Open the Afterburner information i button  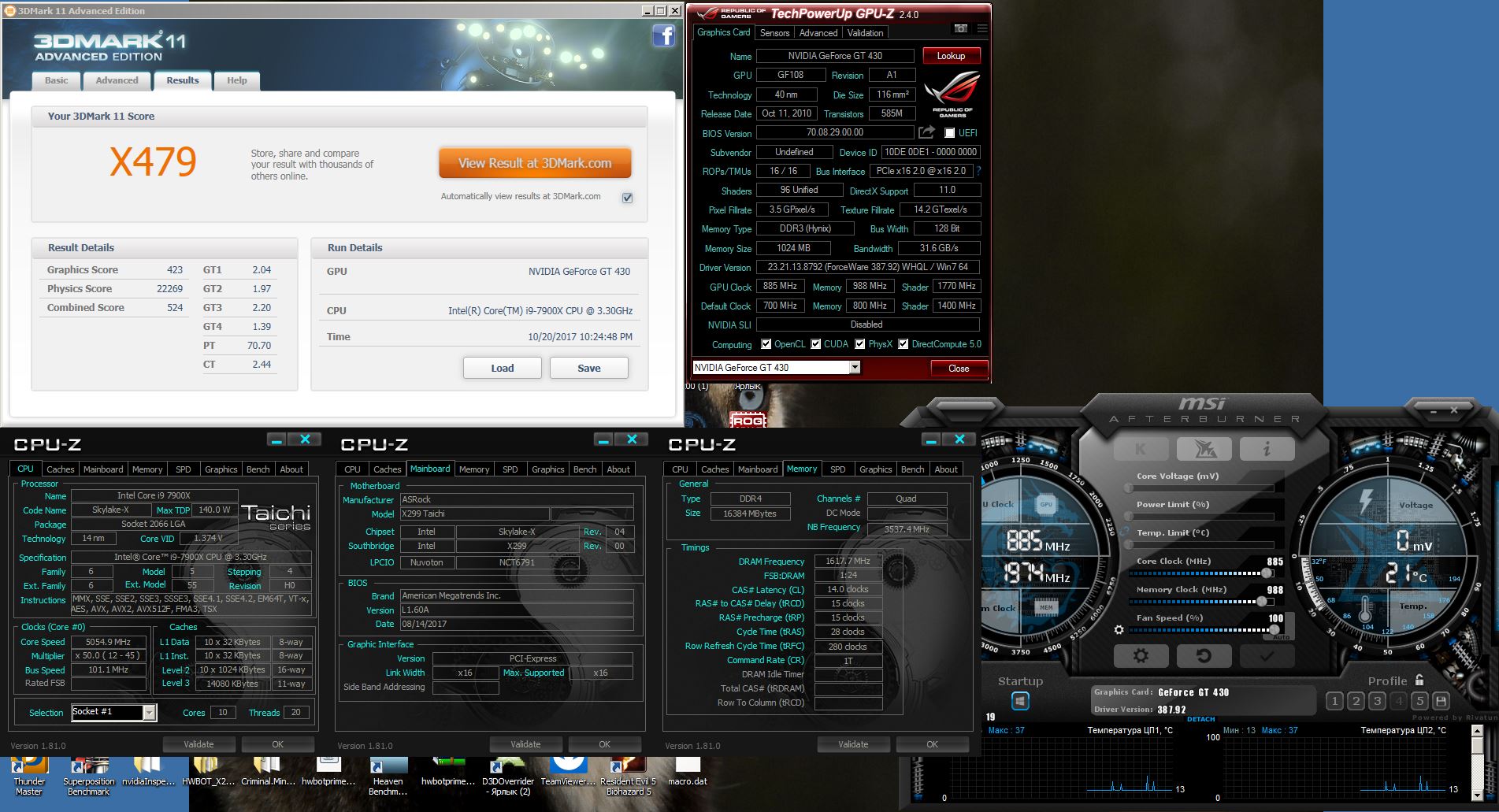tap(1267, 449)
